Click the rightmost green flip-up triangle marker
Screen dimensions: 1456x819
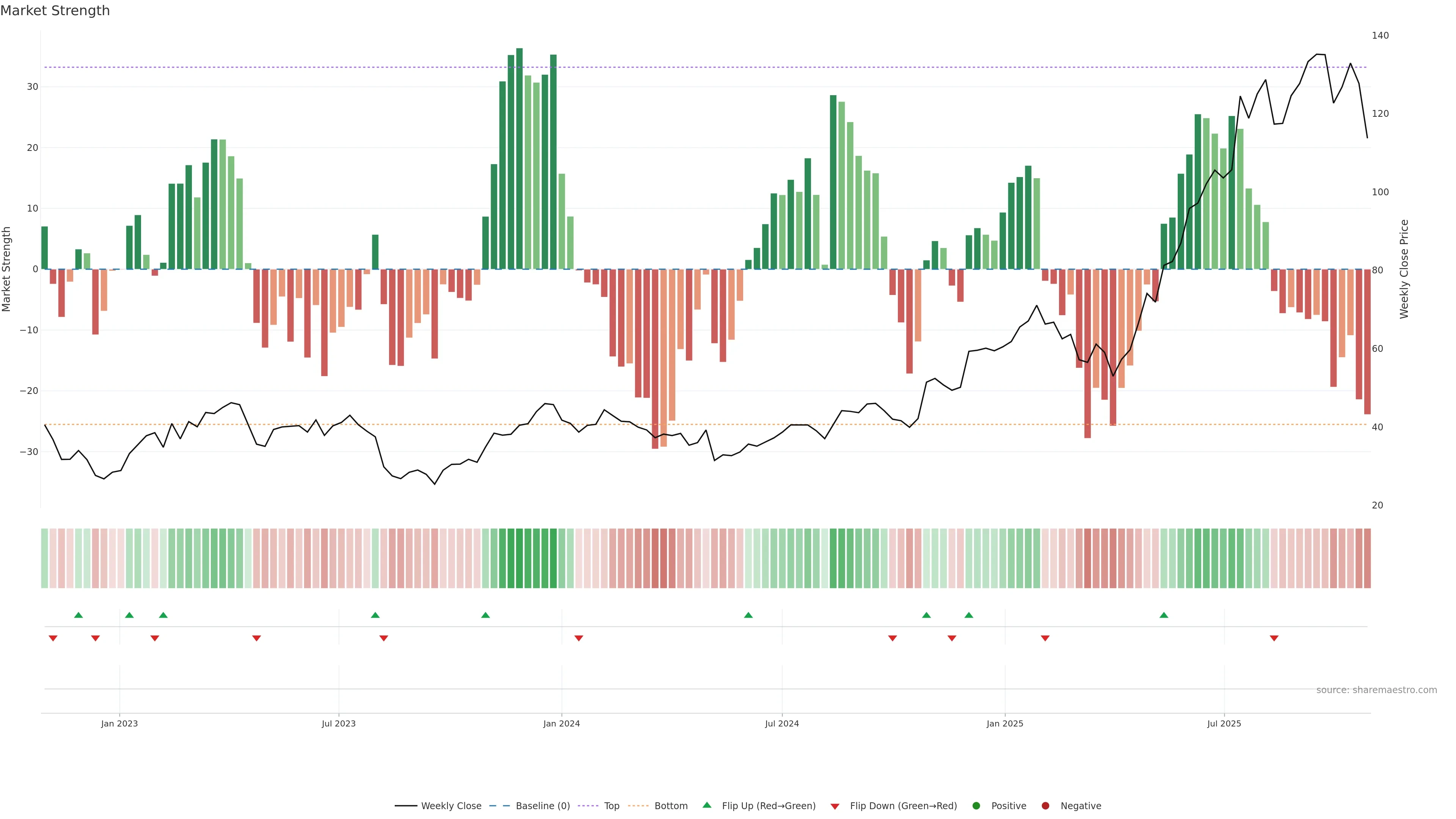coord(1164,615)
